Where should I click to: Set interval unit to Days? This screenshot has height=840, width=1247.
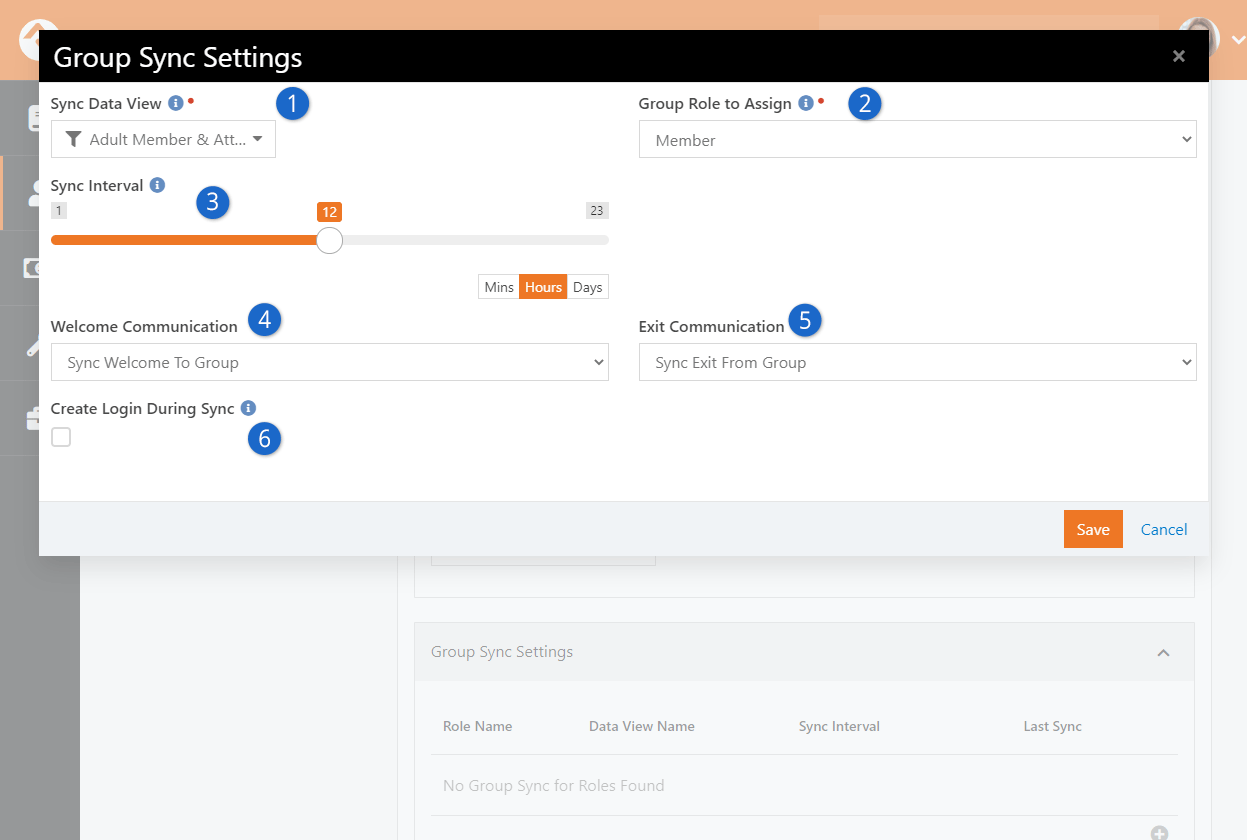tap(588, 287)
